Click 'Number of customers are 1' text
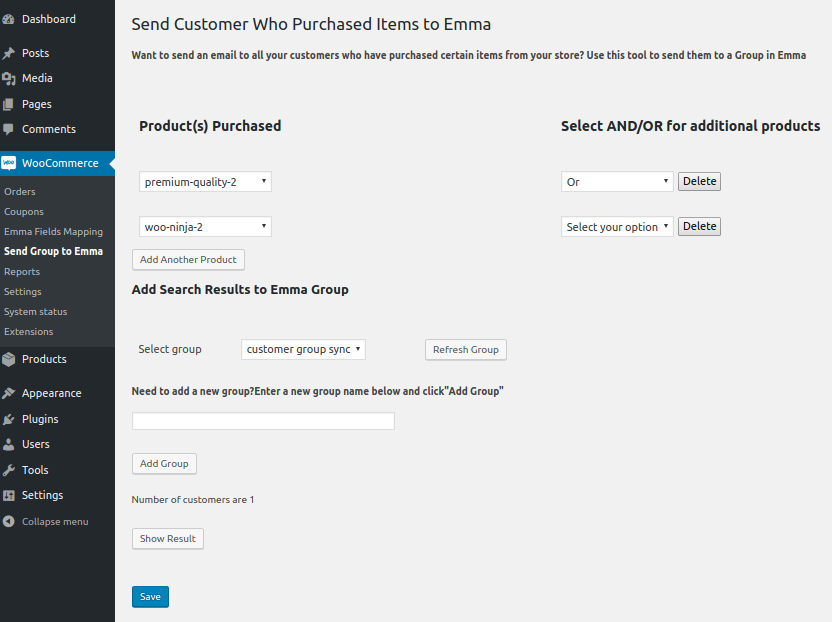The image size is (832, 622). click(x=193, y=500)
